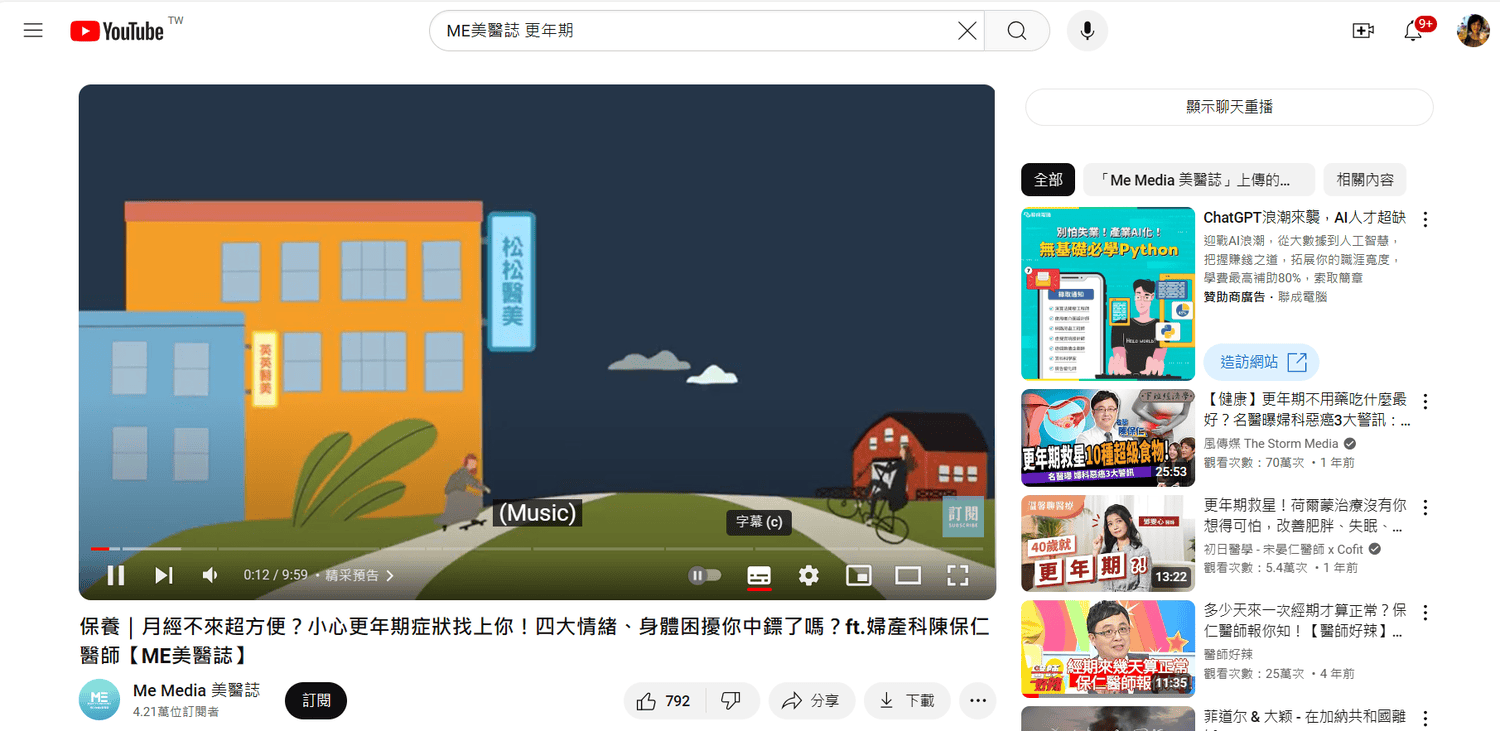The image size is (1500, 731).
Task: Click 初日醫學 - 宋晏仁醫師 x Cofit channel
Action: tap(1283, 549)
